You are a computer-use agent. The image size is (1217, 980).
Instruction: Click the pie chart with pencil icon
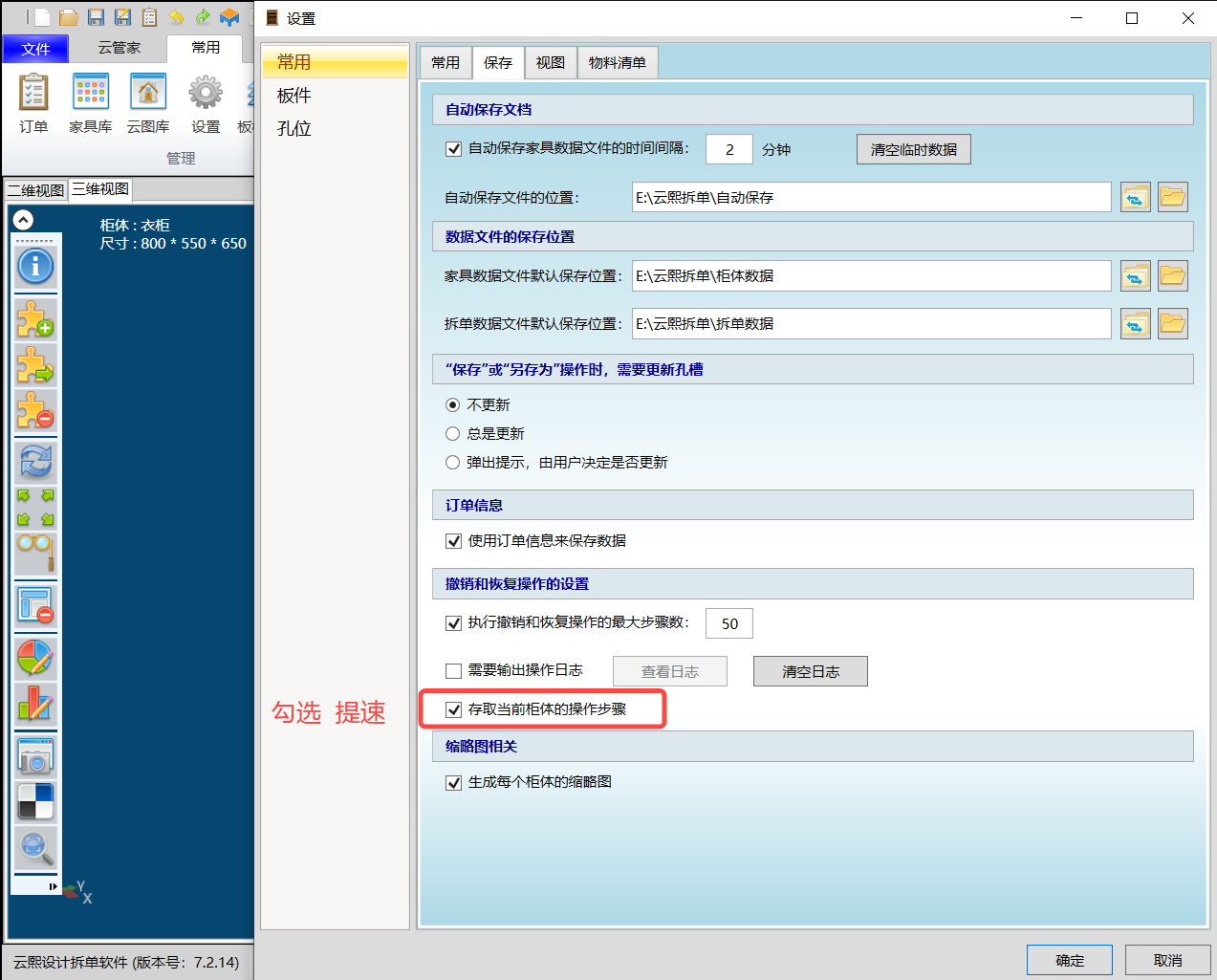pos(35,658)
